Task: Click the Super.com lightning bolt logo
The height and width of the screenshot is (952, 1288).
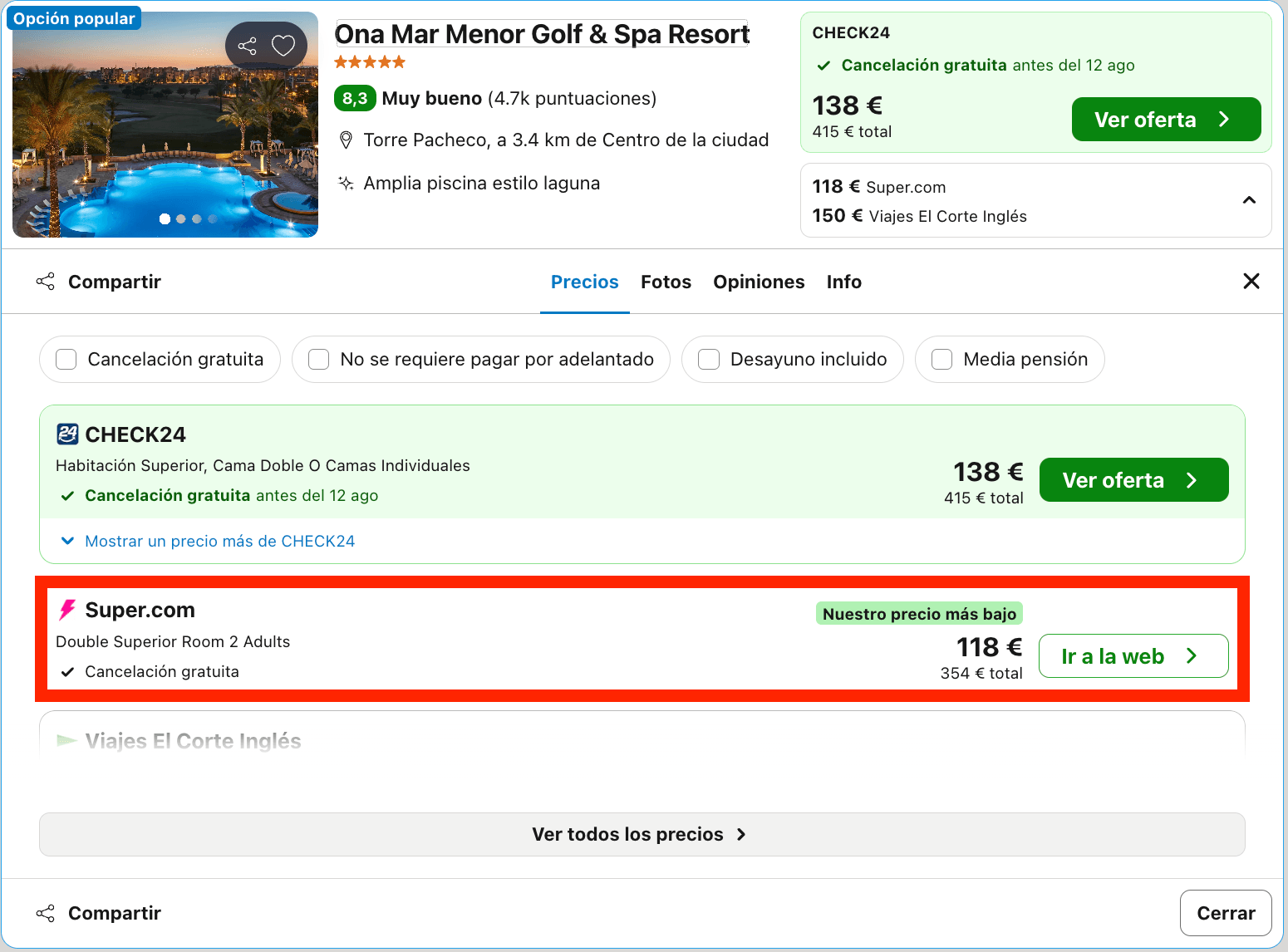Action: (x=67, y=611)
